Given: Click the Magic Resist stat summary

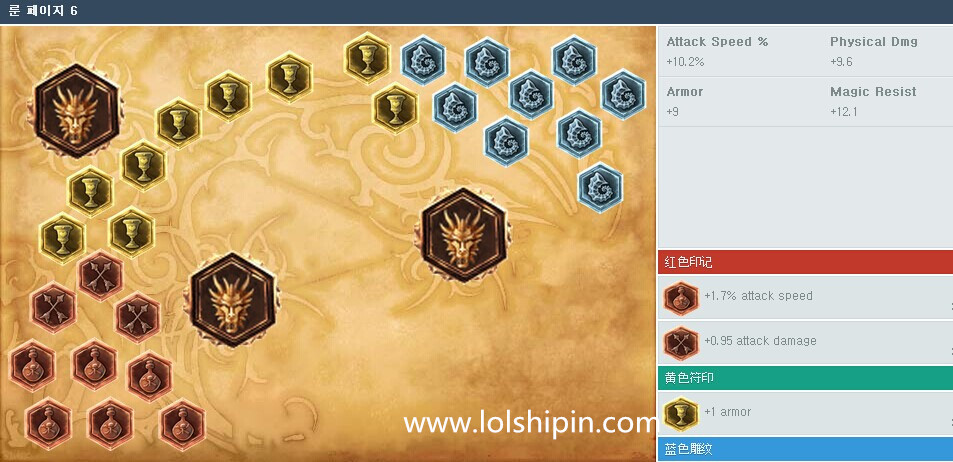Looking at the screenshot, I should (x=873, y=101).
